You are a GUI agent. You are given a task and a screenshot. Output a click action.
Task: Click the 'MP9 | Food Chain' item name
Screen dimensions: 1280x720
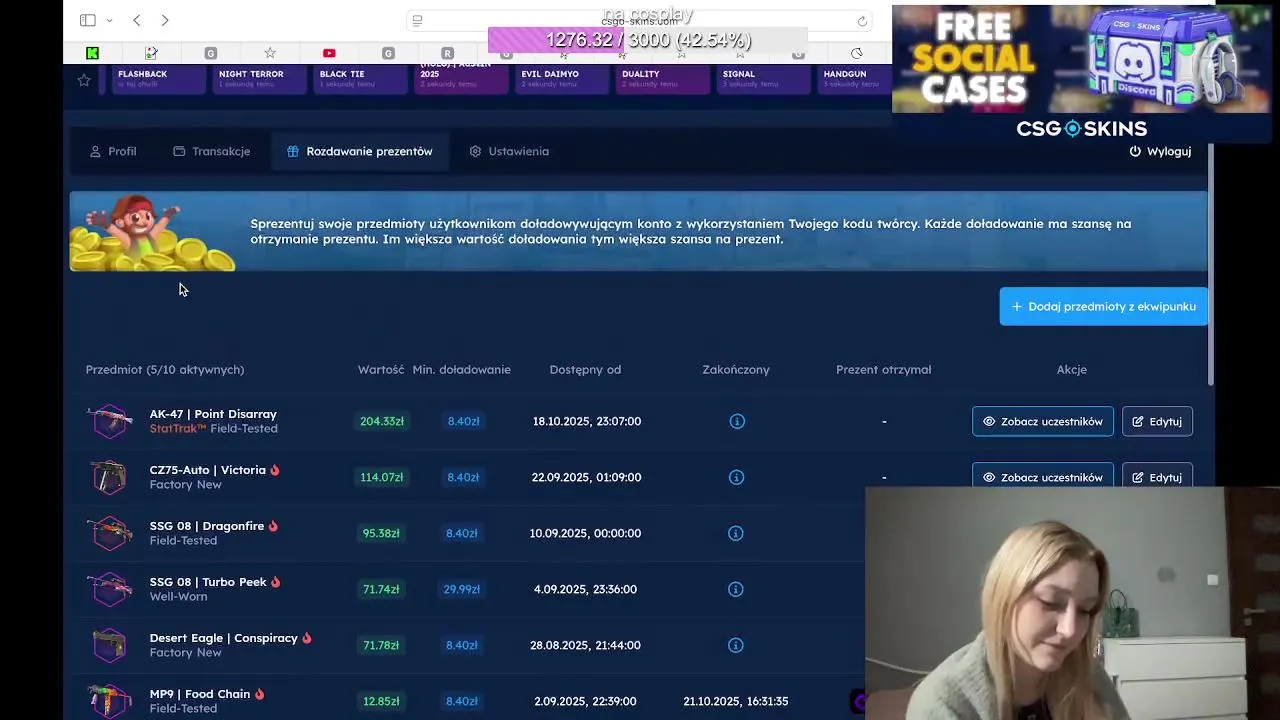tap(200, 694)
